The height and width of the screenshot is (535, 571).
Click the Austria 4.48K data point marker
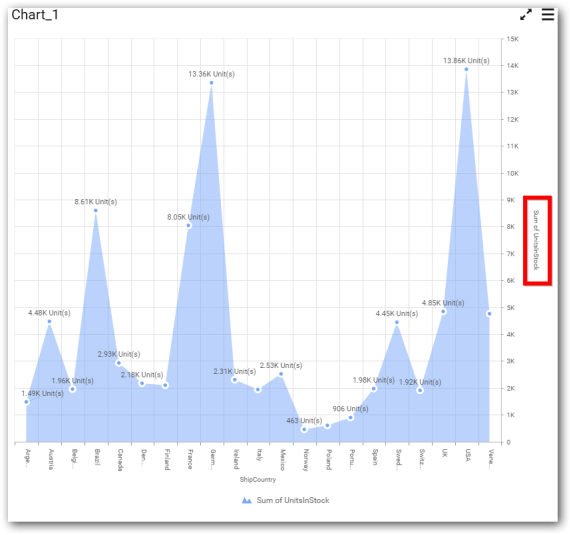tap(49, 321)
